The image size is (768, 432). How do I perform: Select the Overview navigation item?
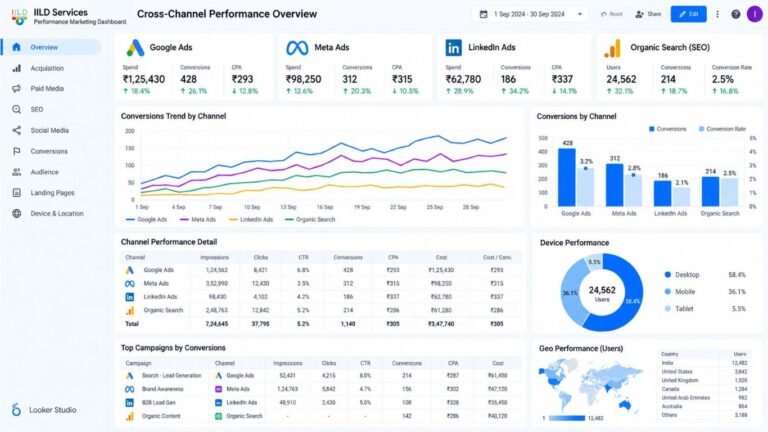[51, 47]
